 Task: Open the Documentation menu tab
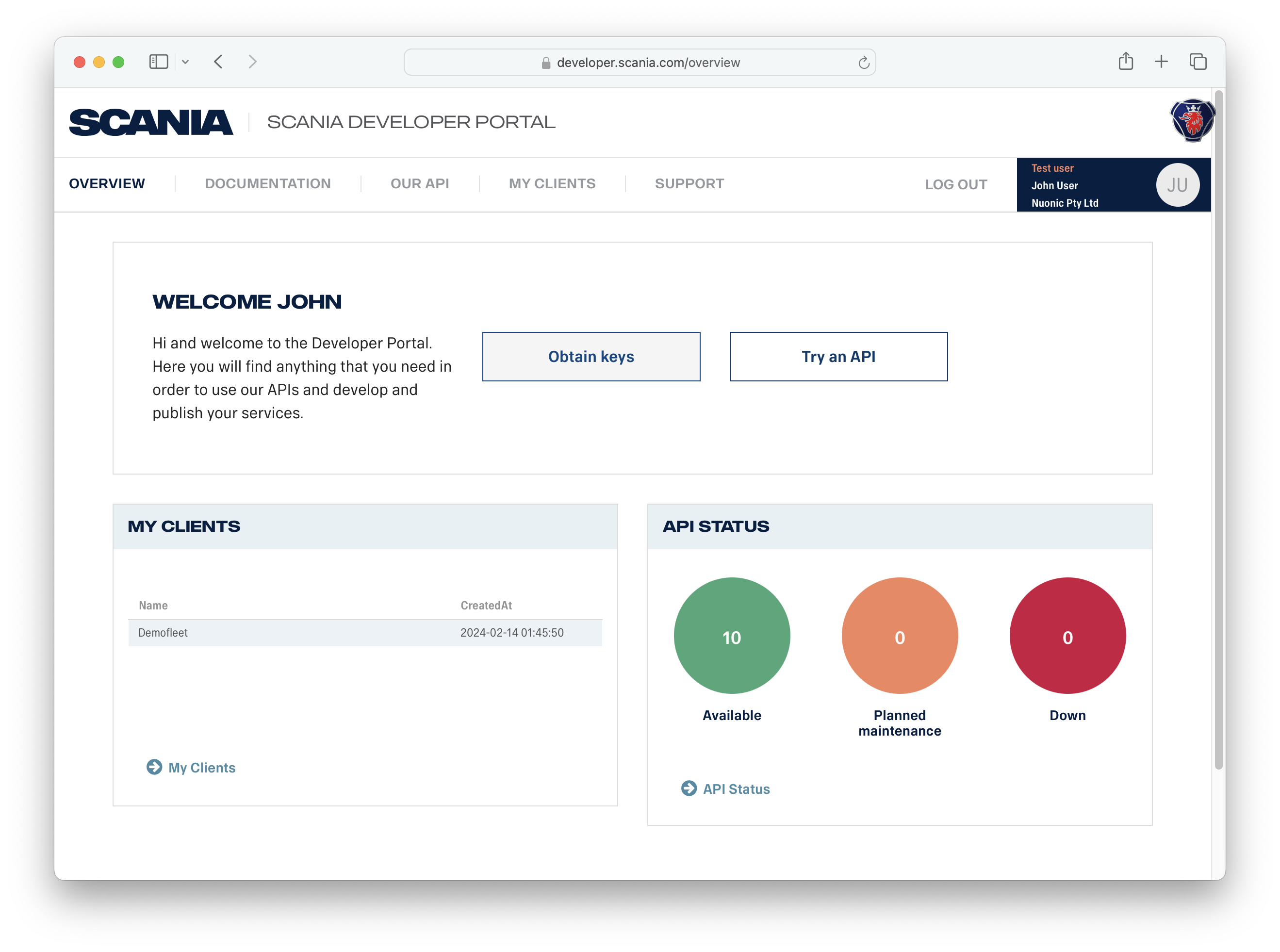pos(267,184)
